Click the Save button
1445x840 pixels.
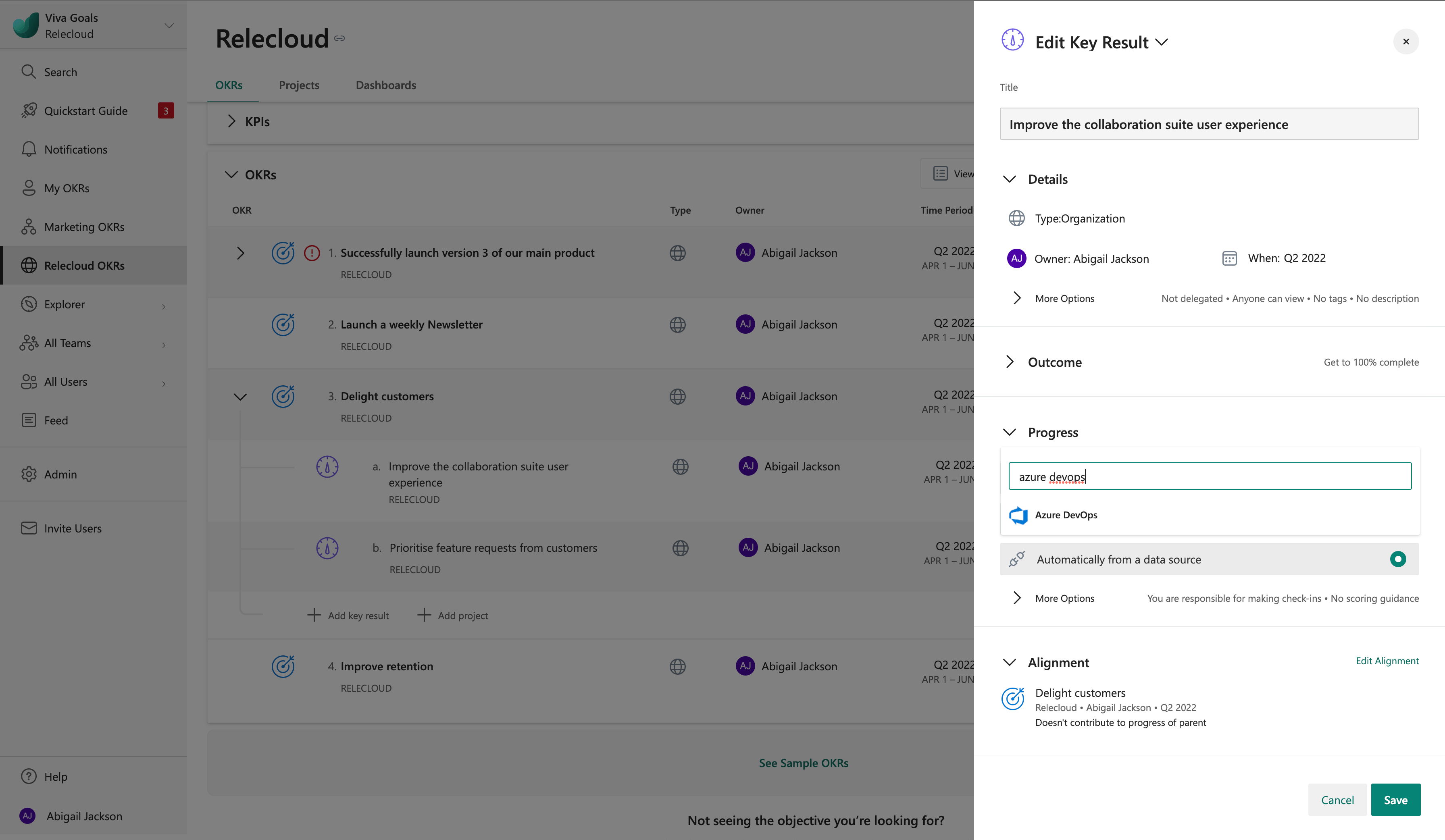click(x=1395, y=799)
